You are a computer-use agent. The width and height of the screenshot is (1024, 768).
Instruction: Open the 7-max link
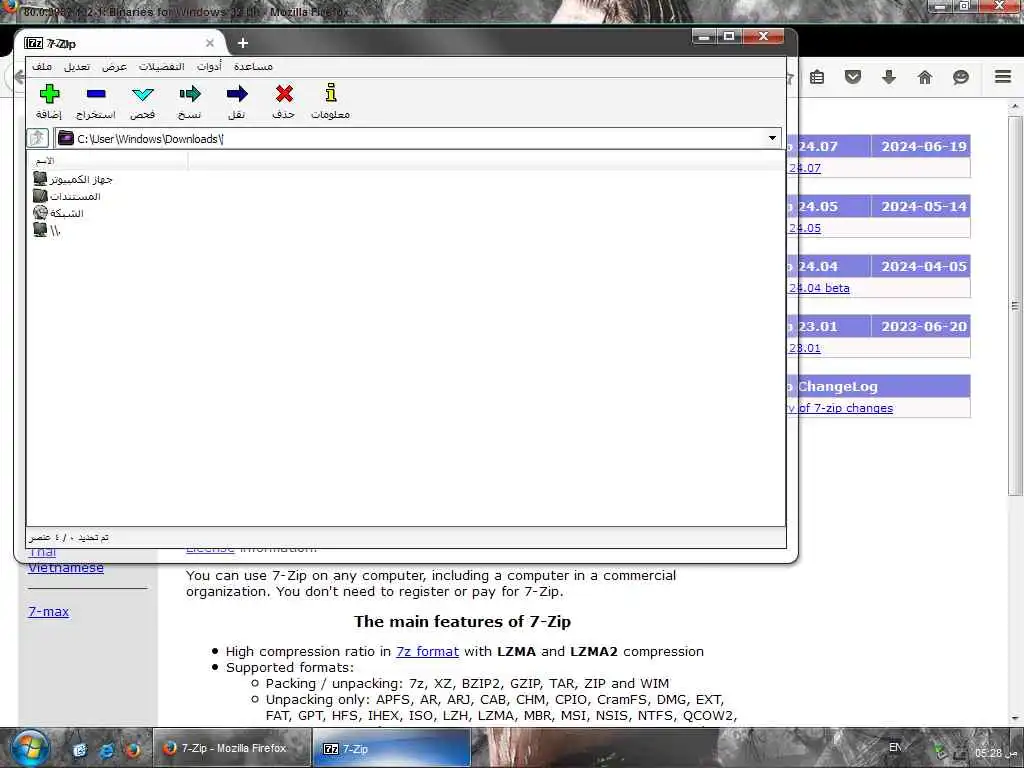click(x=48, y=611)
